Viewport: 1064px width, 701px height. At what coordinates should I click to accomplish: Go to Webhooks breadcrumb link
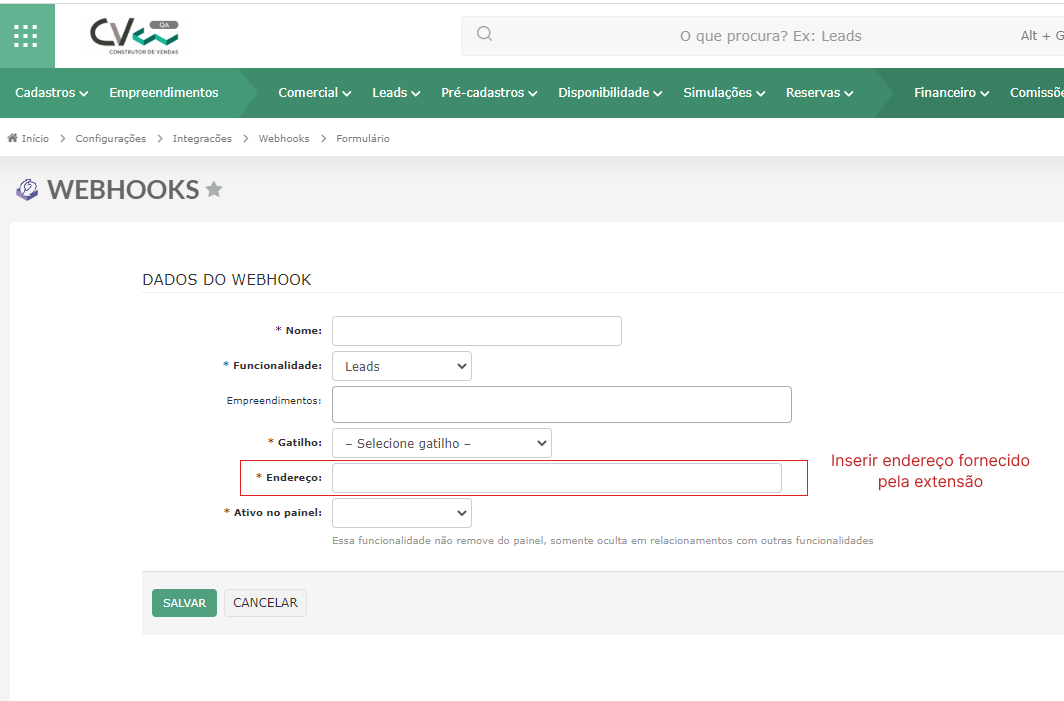click(x=284, y=138)
